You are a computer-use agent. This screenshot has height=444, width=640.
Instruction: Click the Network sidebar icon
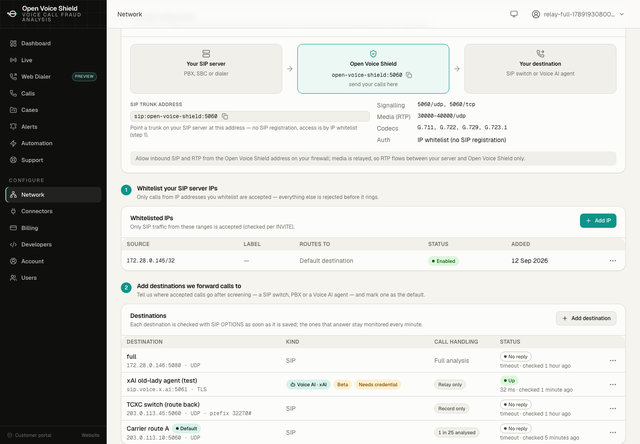[x=13, y=195]
